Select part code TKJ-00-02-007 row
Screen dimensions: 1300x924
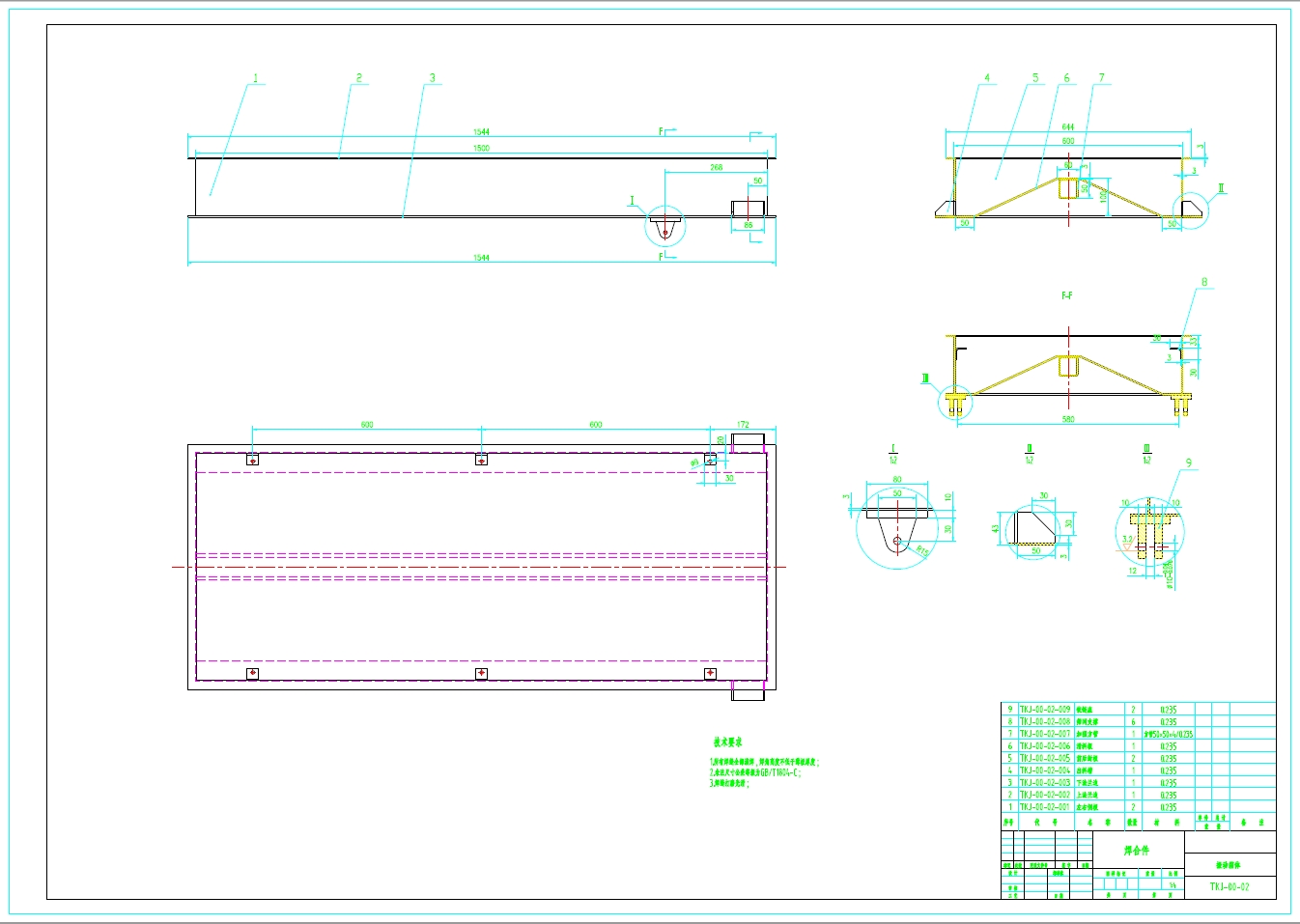pos(1045,734)
